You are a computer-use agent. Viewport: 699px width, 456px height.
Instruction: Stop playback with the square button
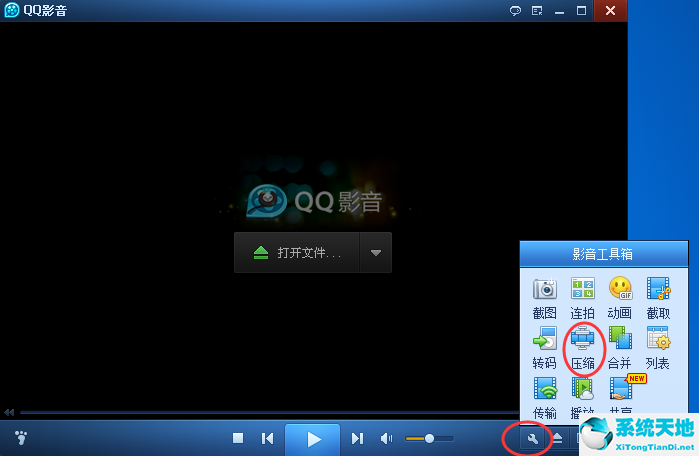tap(238, 438)
